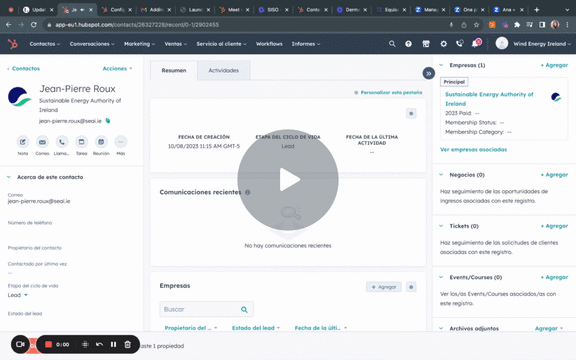Open the marketplace icon in the top bar
The image size is (576, 360).
tap(426, 44)
